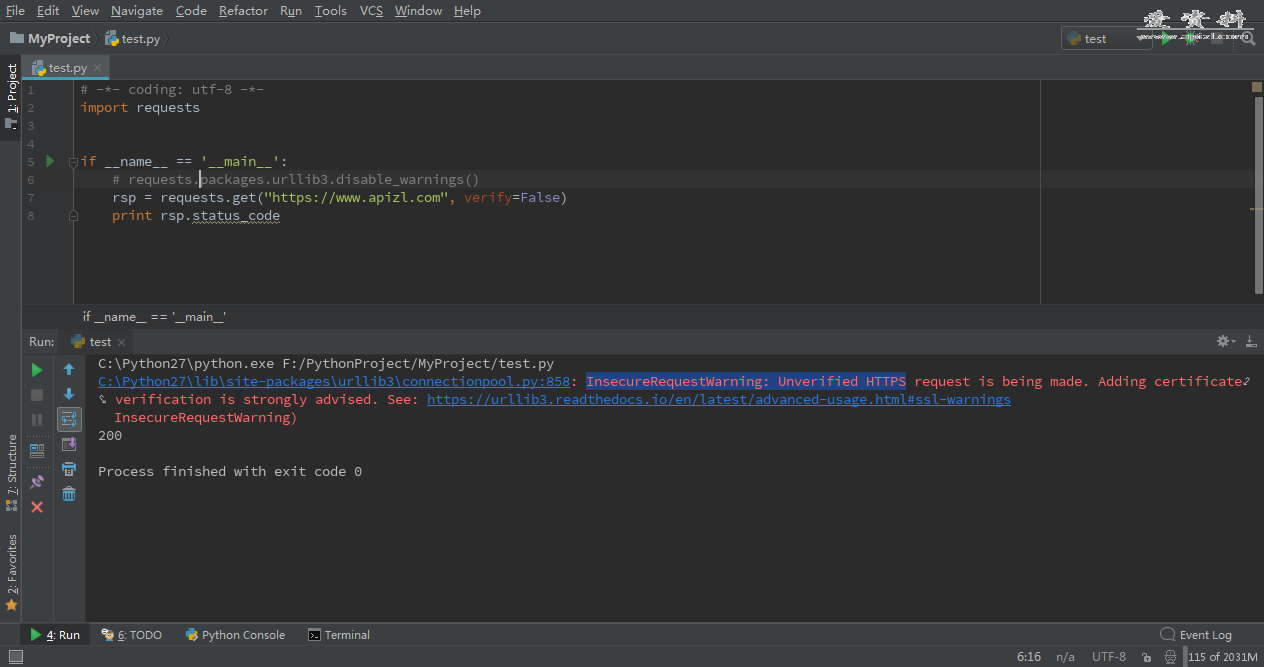Check memory usage indicator 115 of 2031M
The height and width of the screenshot is (667, 1264).
click(1220, 656)
